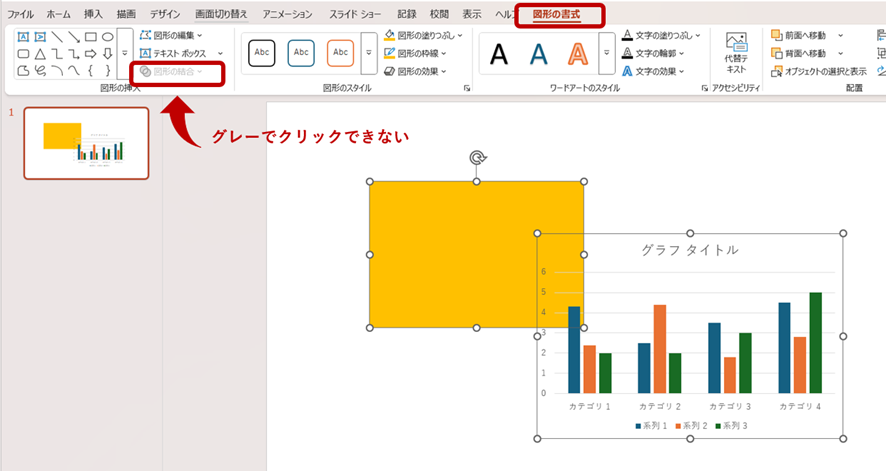Screen dimensions: 886x471
Task: Select the black outlined Abc shape style
Action: [262, 52]
